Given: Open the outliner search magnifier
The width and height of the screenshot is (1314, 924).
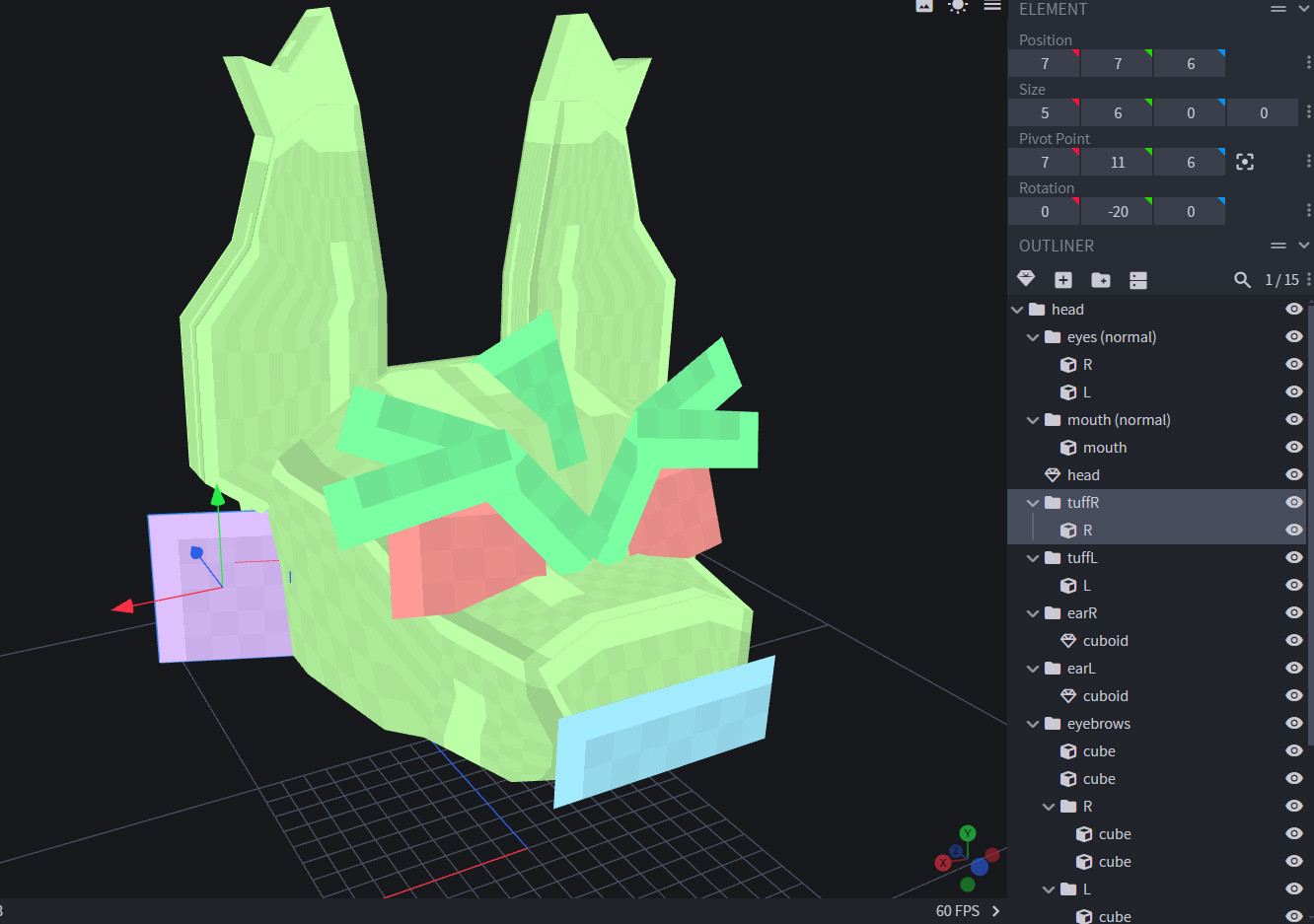Looking at the screenshot, I should [1242, 280].
